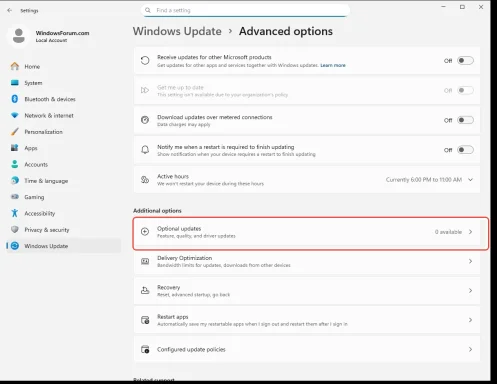Screen dimensions: 497x384
Task: Click the Personalization brush icon
Action: click(x=15, y=132)
